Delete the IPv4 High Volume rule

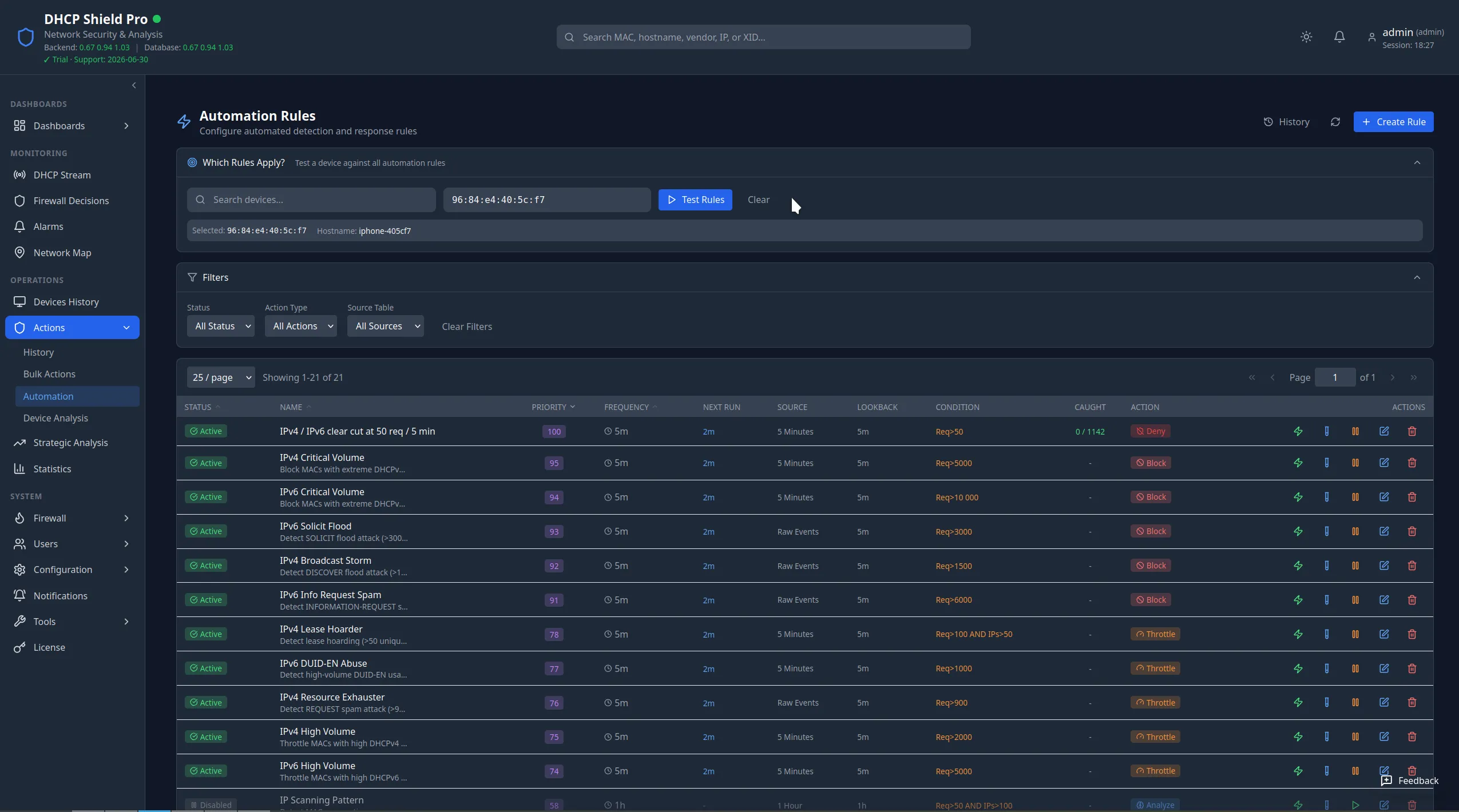tap(1412, 737)
